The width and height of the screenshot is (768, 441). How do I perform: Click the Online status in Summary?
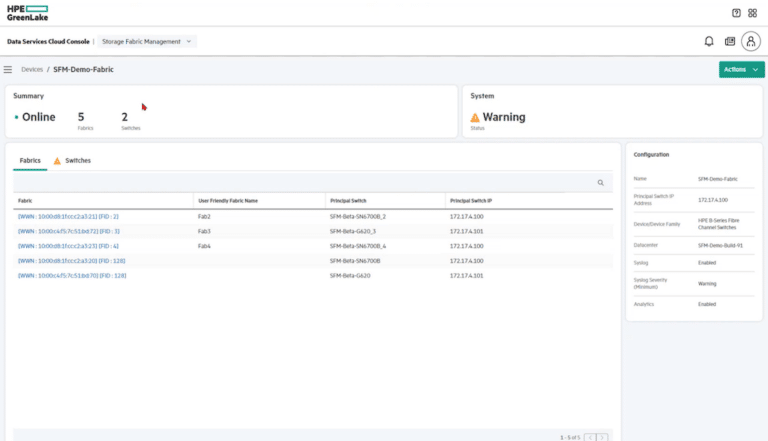click(x=35, y=117)
